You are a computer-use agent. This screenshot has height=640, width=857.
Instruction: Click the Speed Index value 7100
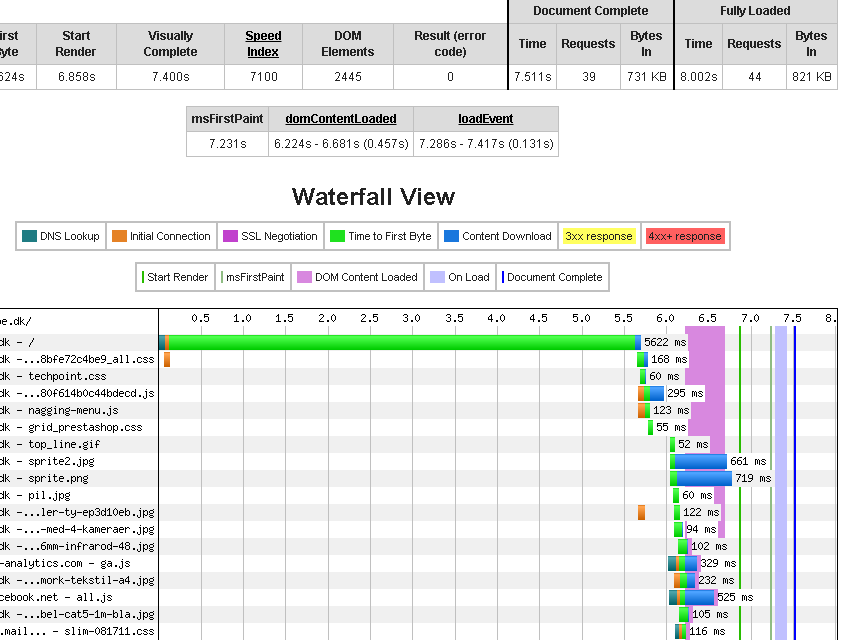(263, 77)
